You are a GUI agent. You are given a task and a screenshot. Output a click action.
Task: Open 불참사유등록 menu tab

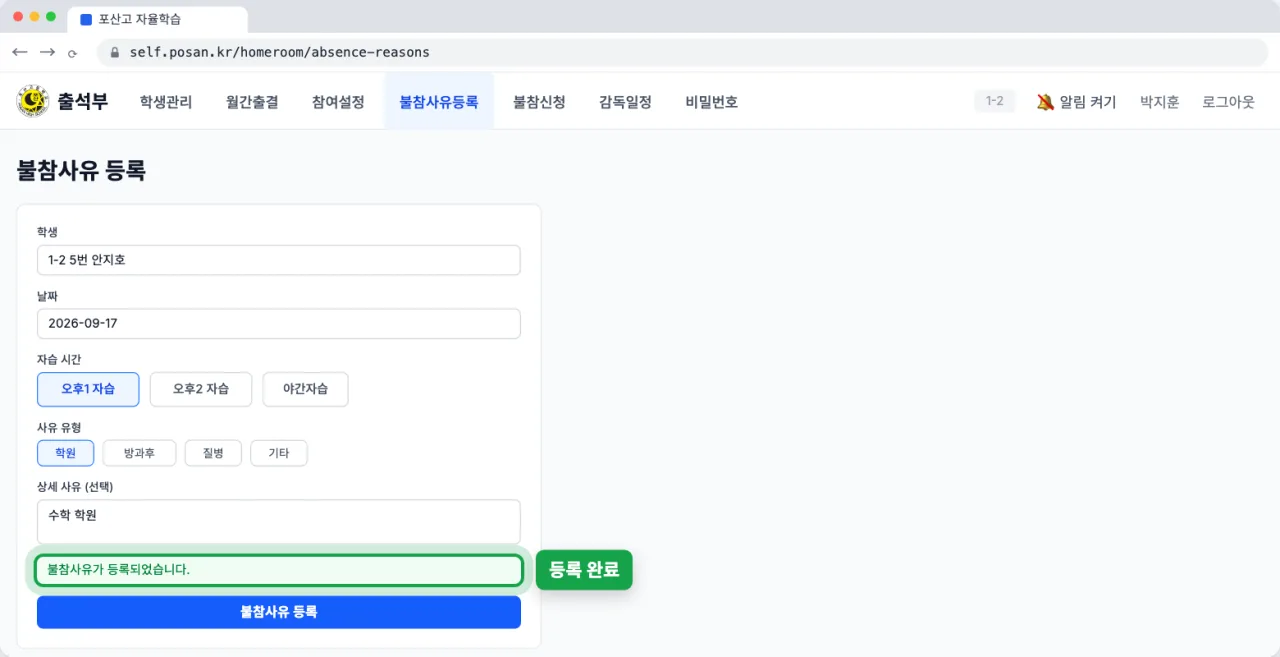point(439,102)
